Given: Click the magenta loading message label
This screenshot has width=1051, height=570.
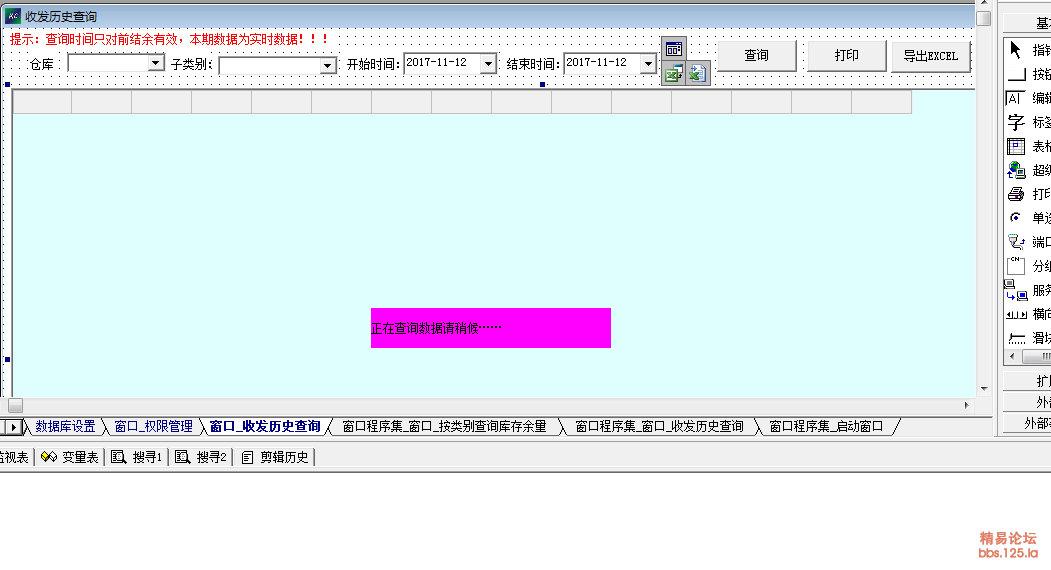Looking at the screenshot, I should 490,328.
